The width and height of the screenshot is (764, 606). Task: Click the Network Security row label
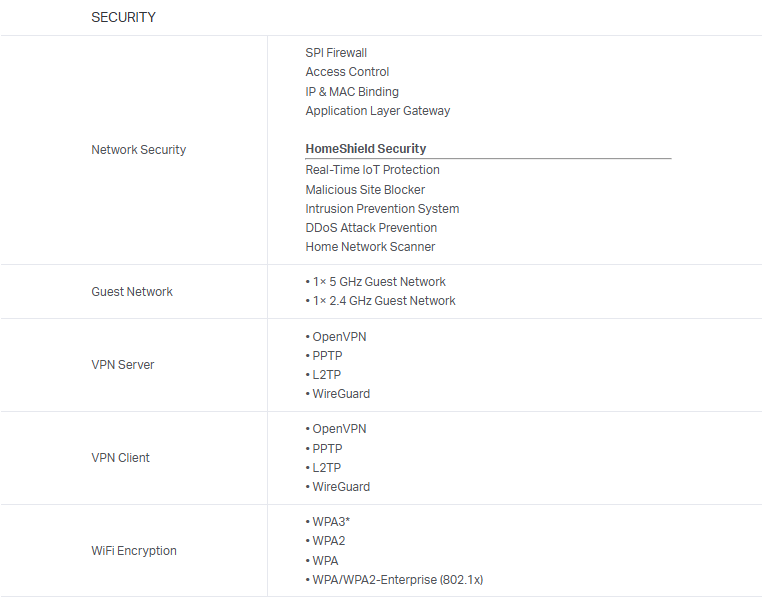138,150
